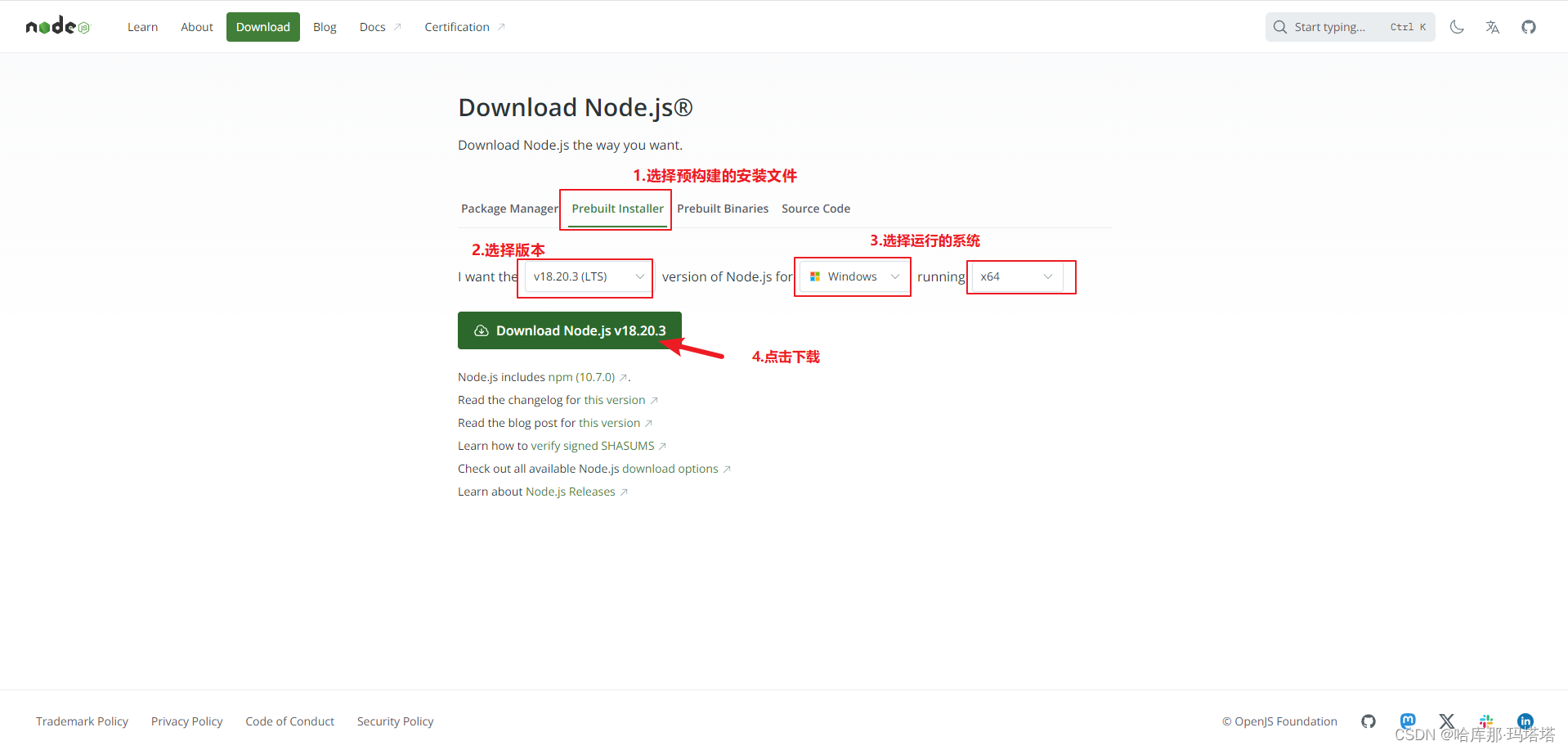1568x750 pixels.
Task: Expand the Node.js version dropdown showing v18.20.3
Action: point(585,276)
